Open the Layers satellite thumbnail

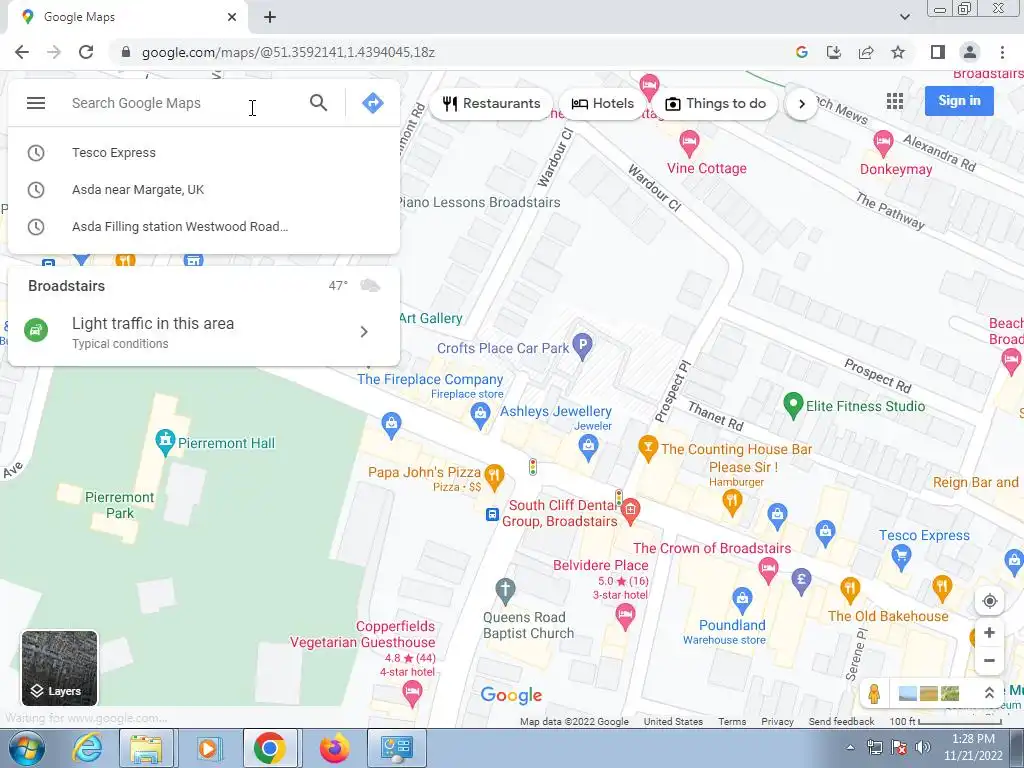coord(59,668)
